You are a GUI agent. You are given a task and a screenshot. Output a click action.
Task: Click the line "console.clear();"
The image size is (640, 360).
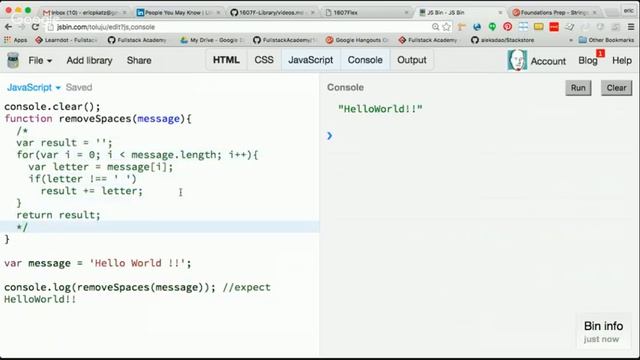click(52, 107)
